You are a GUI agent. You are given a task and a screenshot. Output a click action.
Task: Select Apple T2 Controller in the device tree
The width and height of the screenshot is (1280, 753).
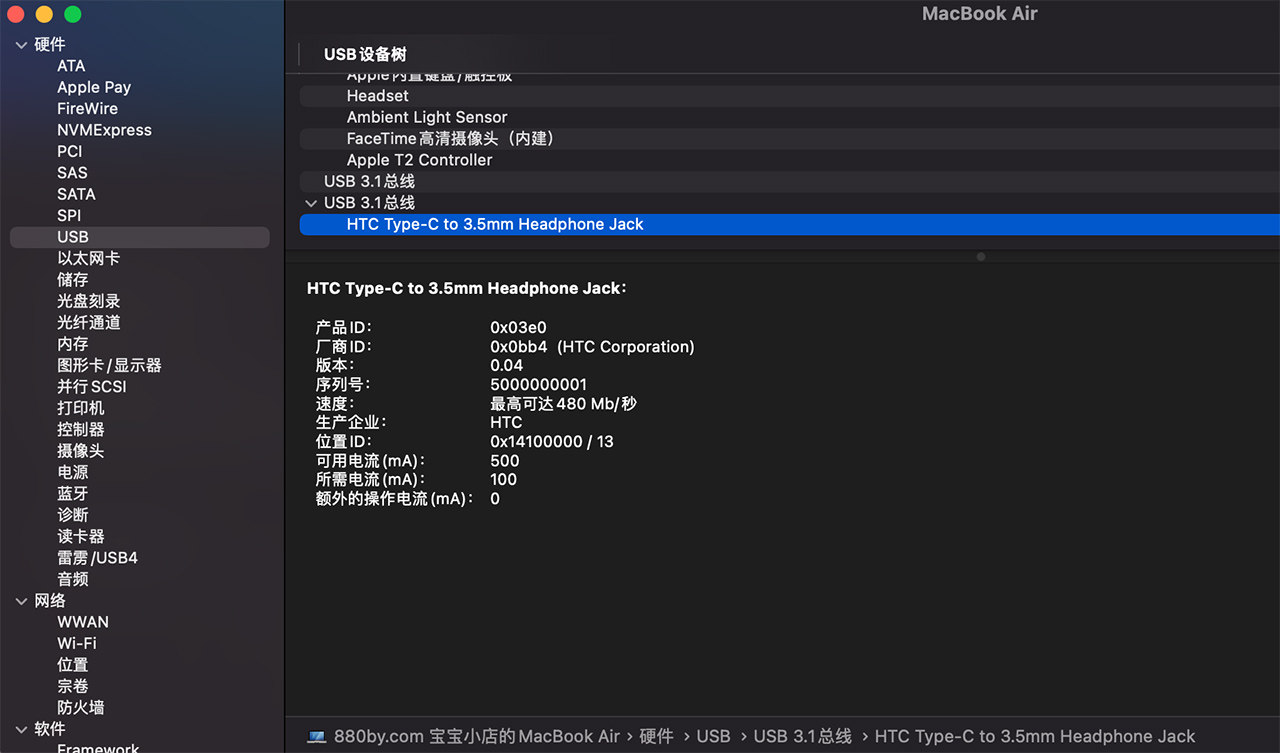(x=420, y=160)
